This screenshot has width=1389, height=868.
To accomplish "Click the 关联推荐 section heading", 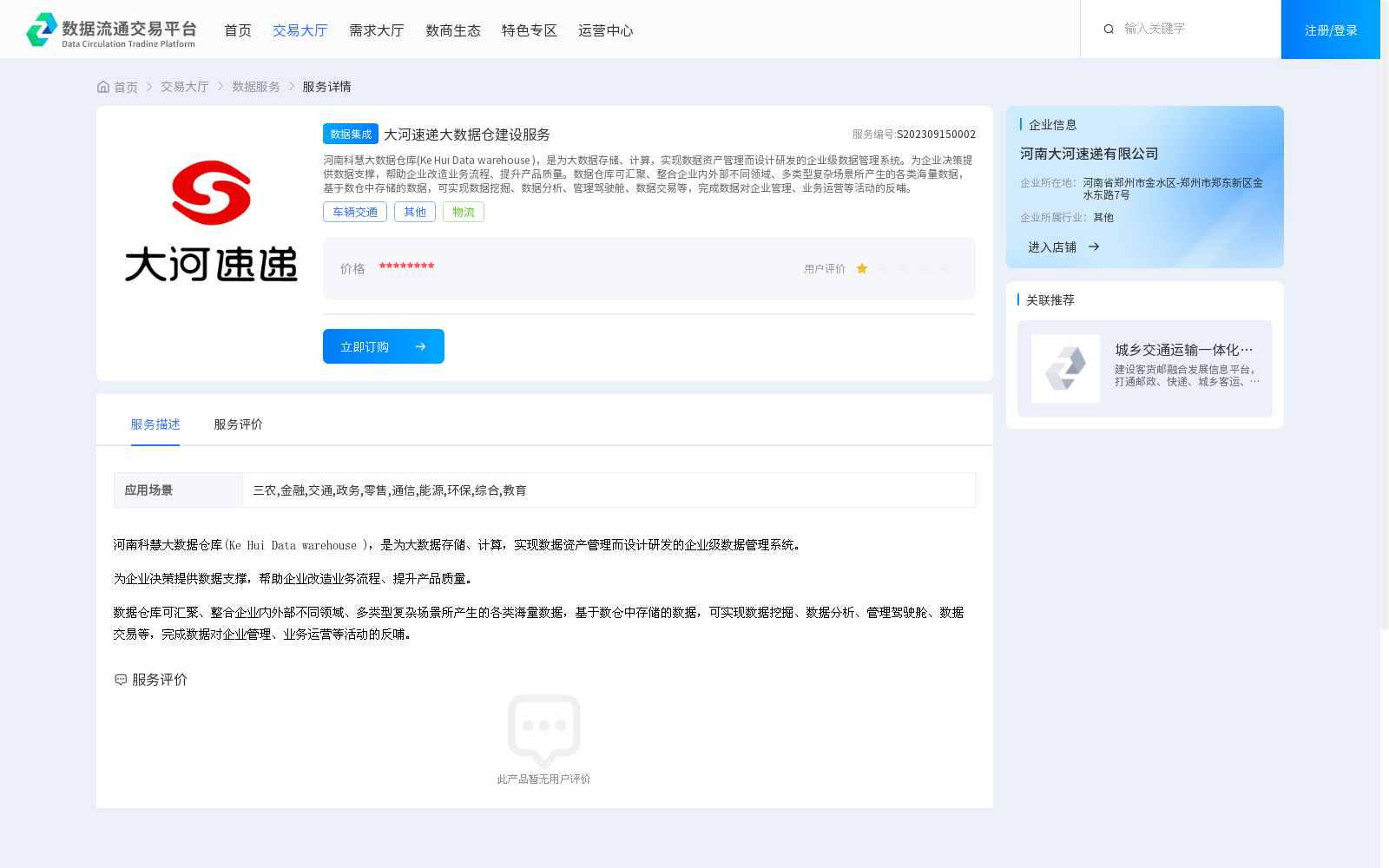I will 1050,300.
